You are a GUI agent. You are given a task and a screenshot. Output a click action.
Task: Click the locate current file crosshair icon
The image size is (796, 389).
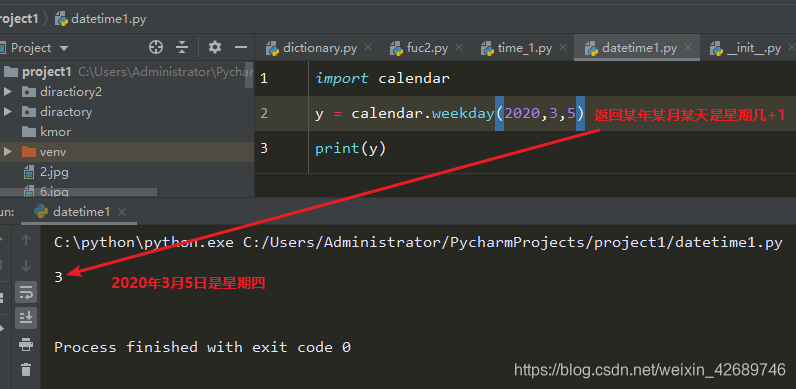click(156, 48)
